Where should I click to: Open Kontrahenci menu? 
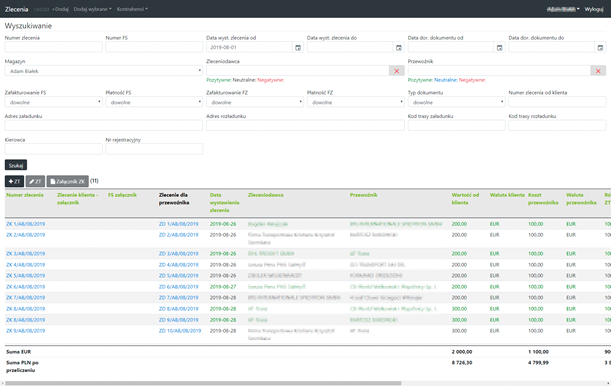132,9
